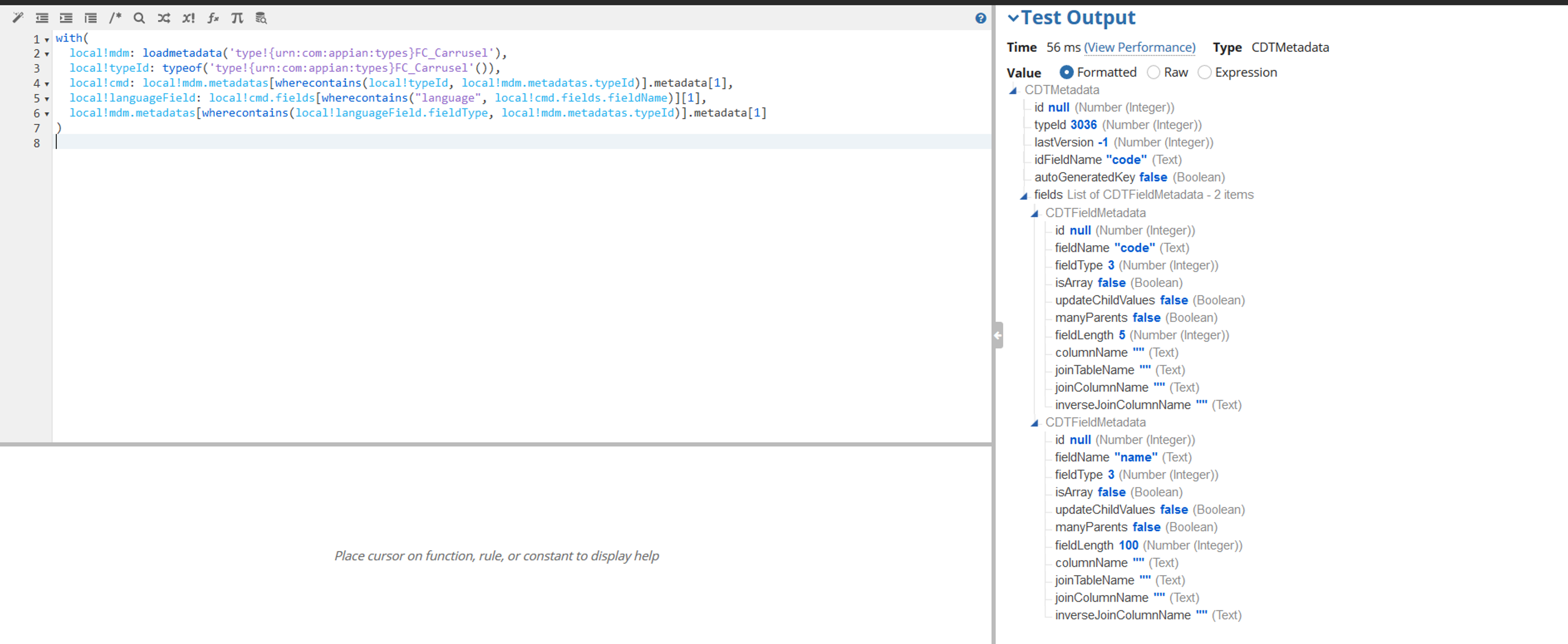The image size is (1568, 644).
Task: Click the database query search icon
Action: [261, 18]
